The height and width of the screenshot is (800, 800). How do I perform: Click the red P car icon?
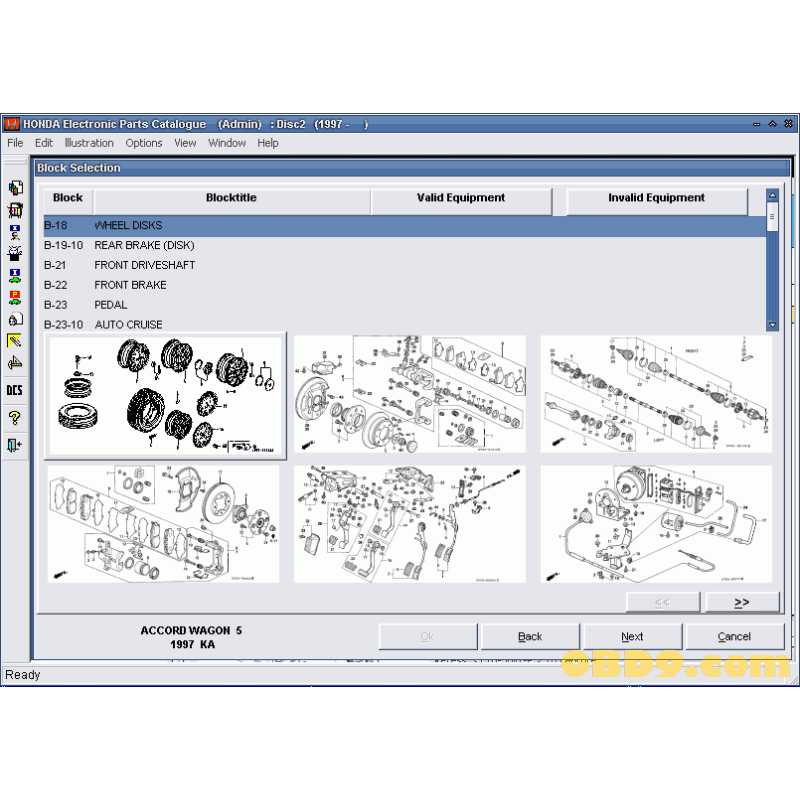(14, 298)
